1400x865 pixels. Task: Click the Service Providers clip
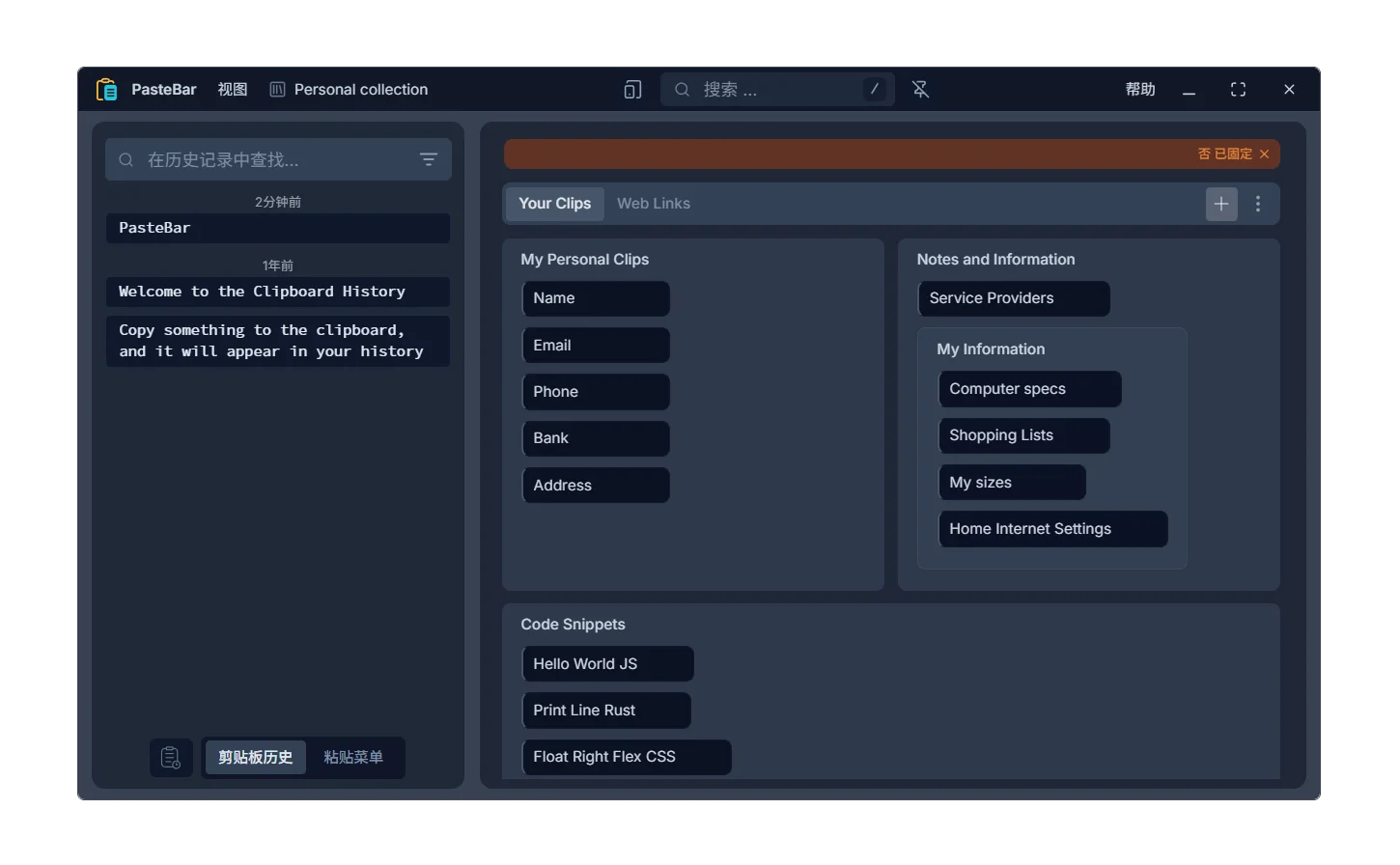coord(1014,298)
